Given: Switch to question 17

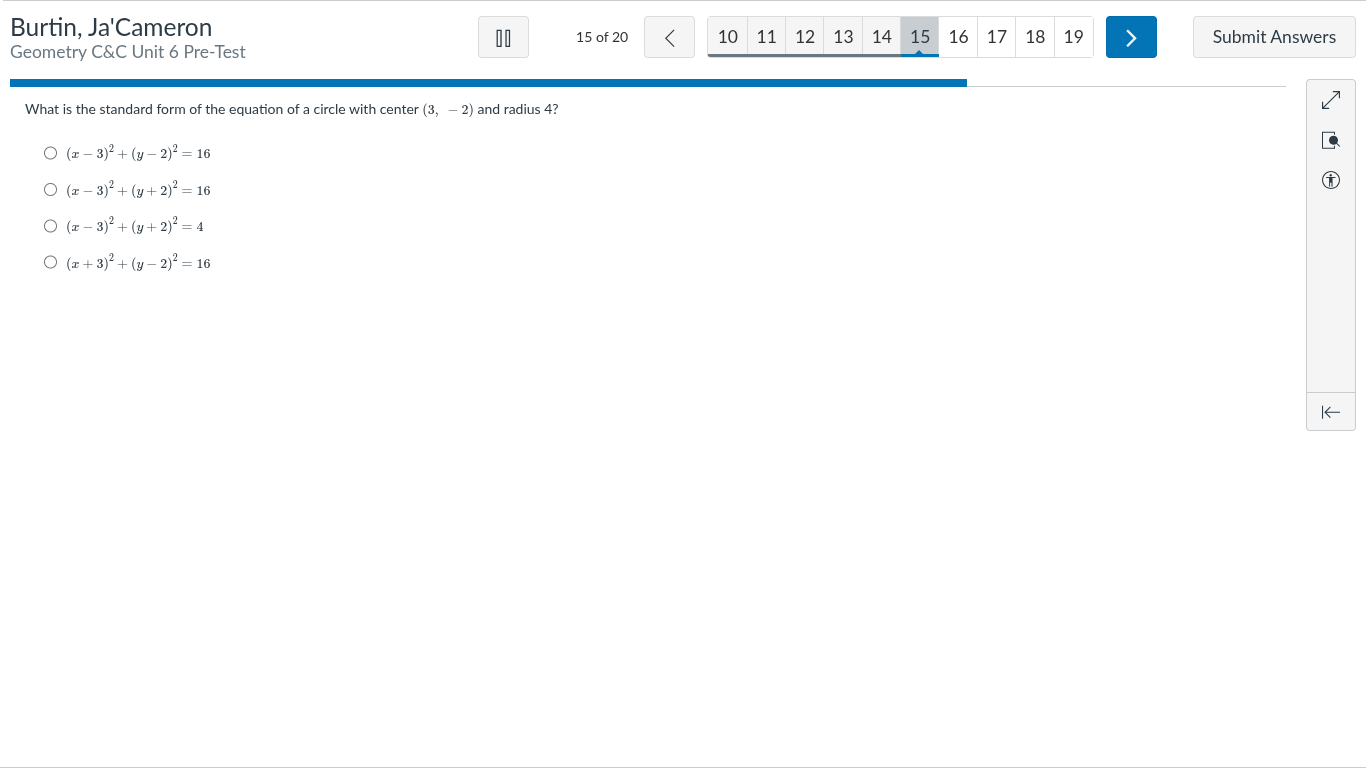Looking at the screenshot, I should coord(996,37).
